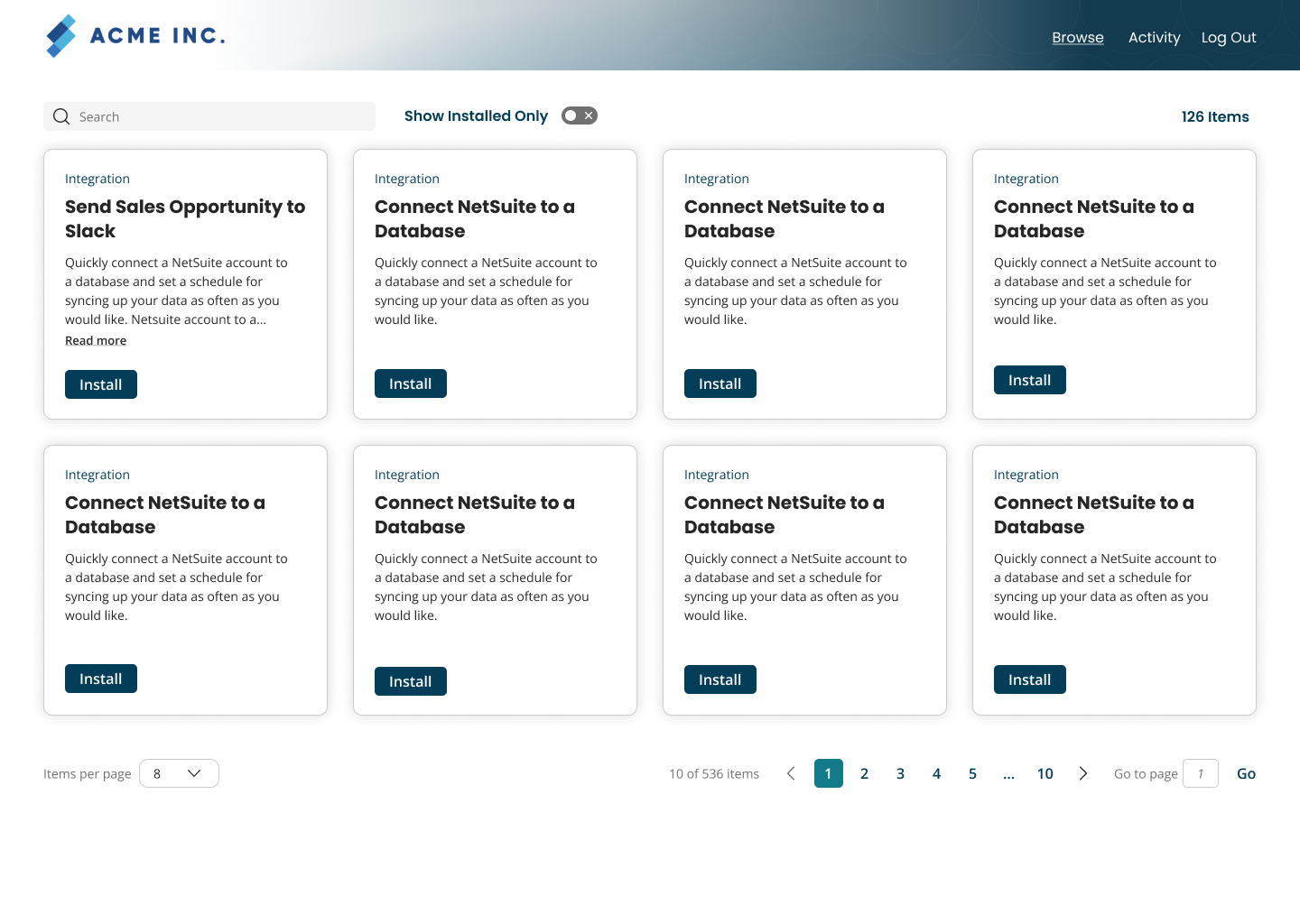Click Log Out in the header
Image resolution: width=1300 pixels, height=924 pixels.
(x=1229, y=37)
